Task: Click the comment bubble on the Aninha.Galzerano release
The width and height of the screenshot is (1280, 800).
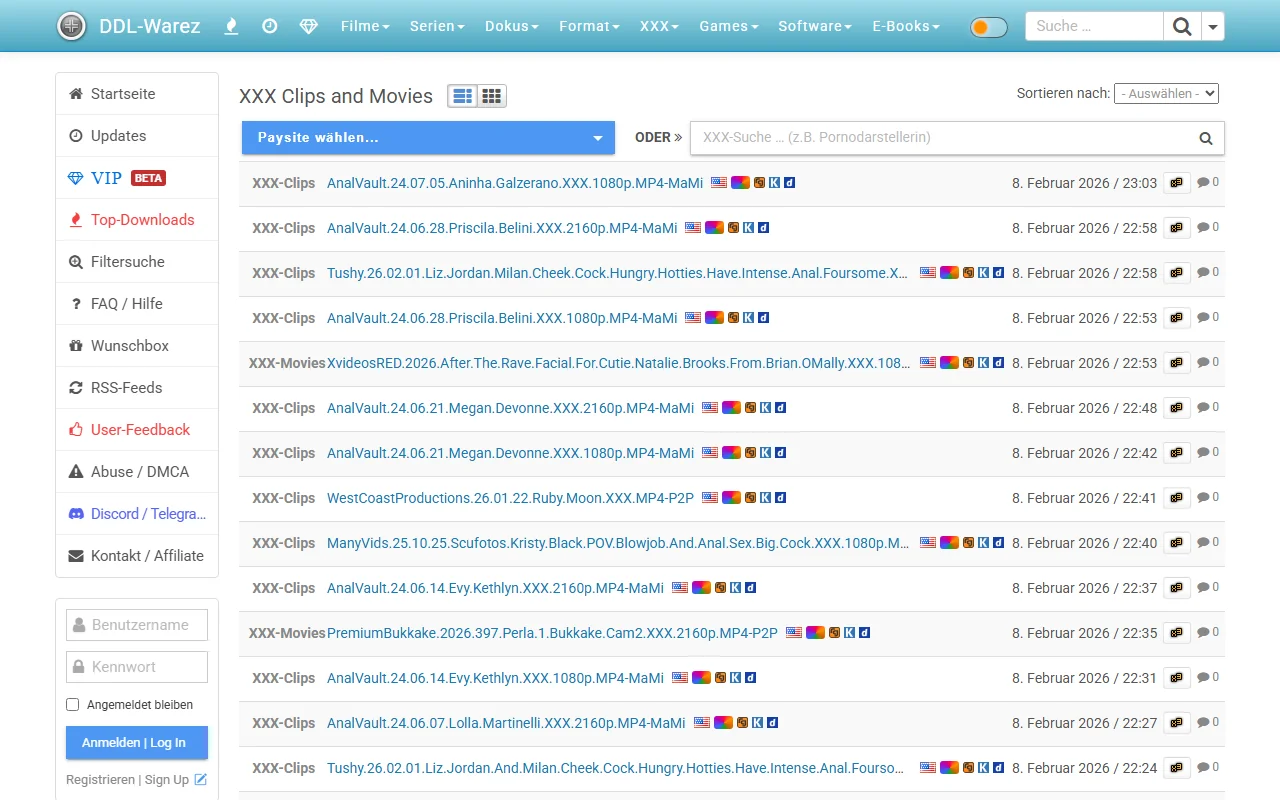Action: pos(1203,182)
